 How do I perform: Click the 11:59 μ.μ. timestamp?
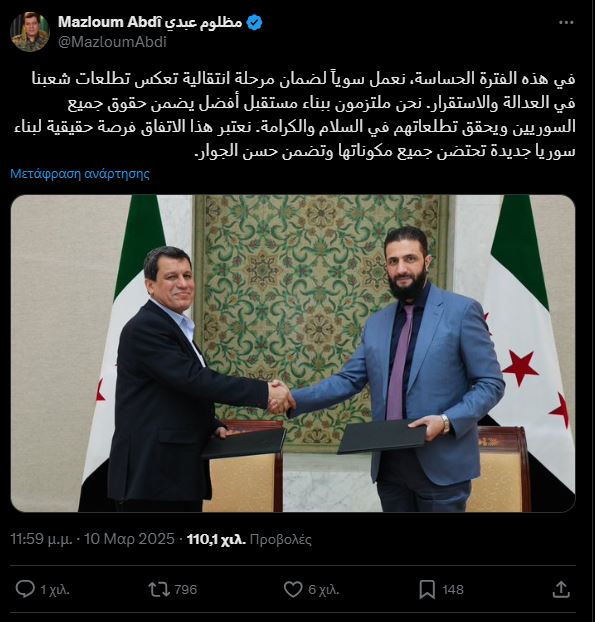41,539
